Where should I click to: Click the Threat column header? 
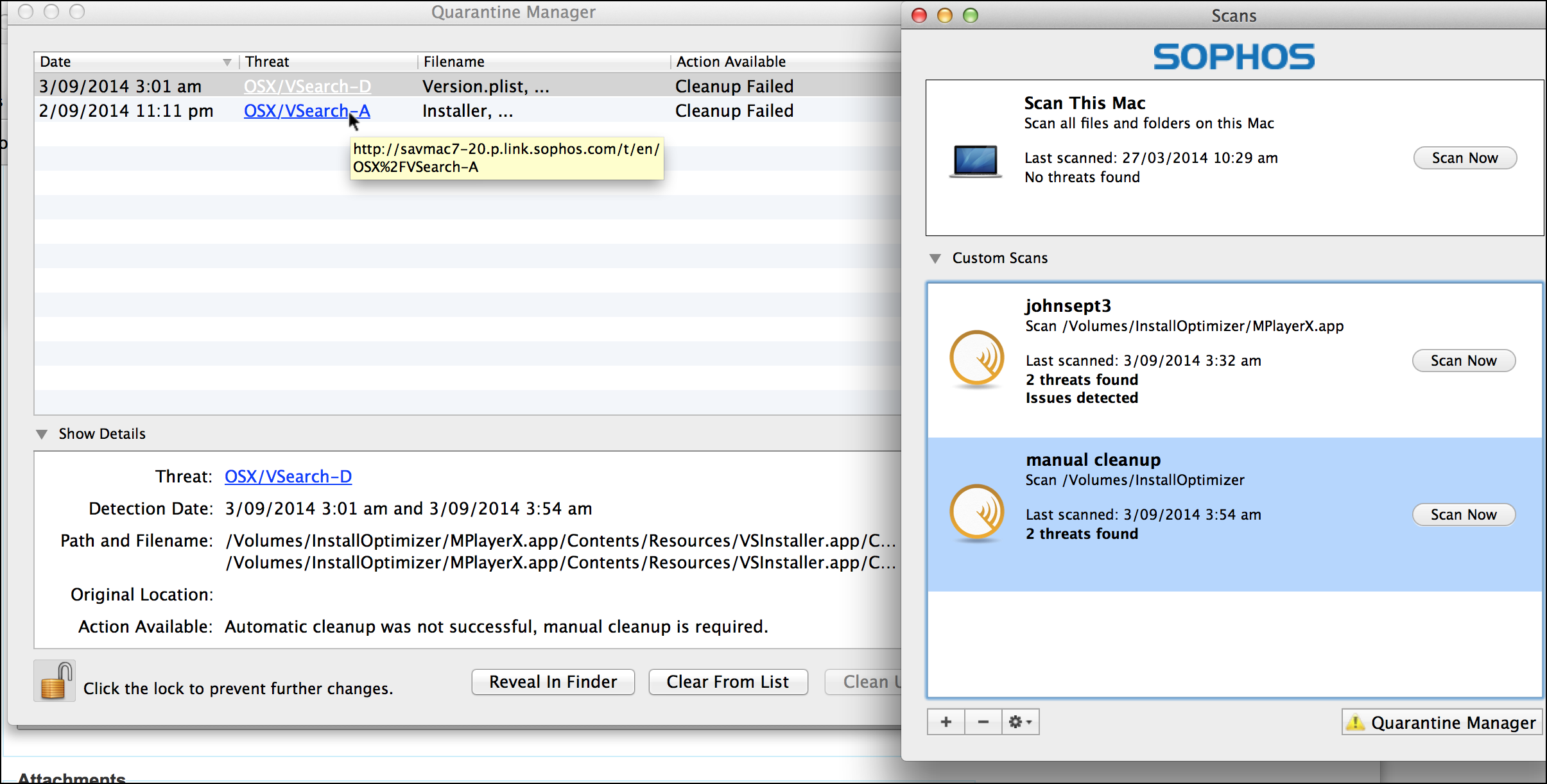coord(328,62)
